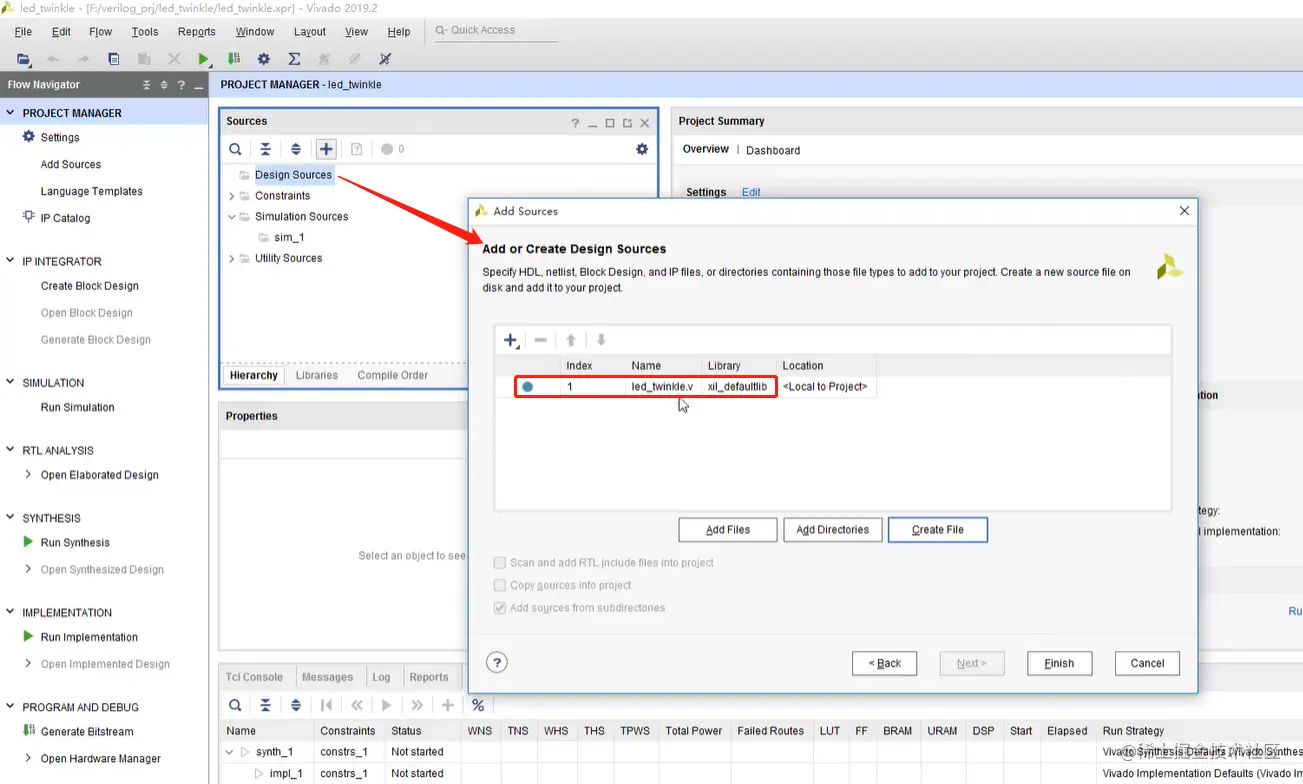Open the Reports menu
The image size is (1303, 784).
pos(197,32)
